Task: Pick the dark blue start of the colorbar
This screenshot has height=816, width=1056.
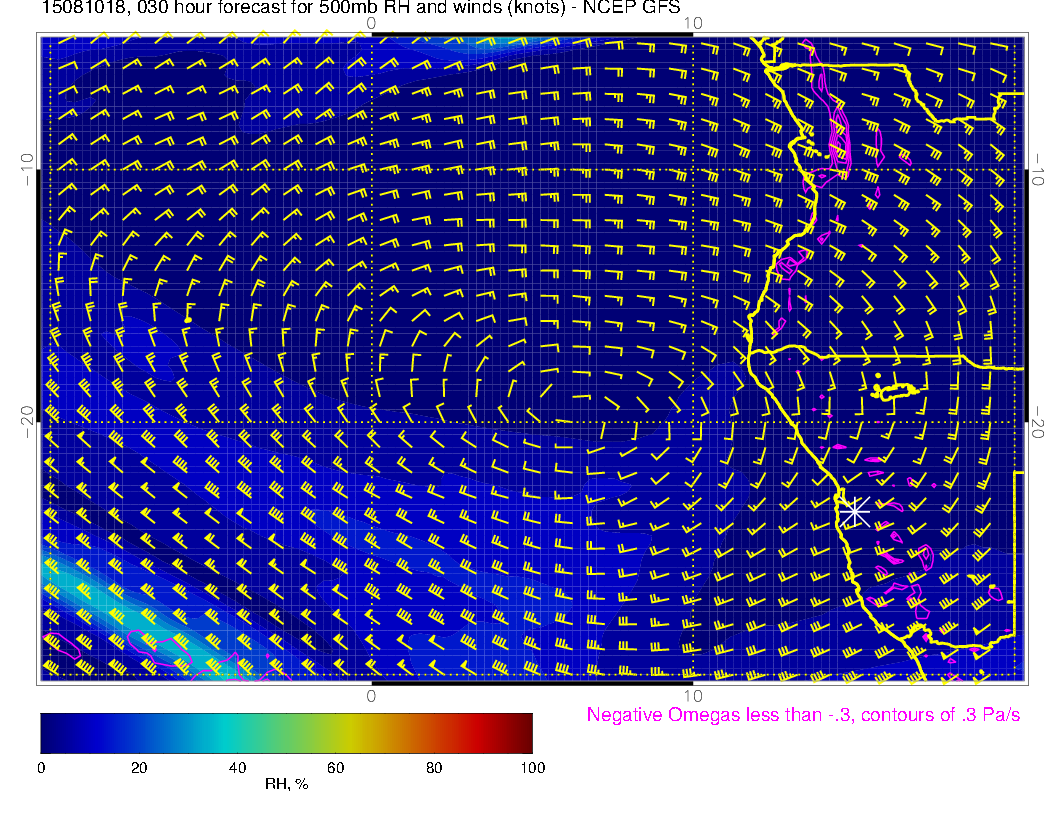Action: pos(47,732)
